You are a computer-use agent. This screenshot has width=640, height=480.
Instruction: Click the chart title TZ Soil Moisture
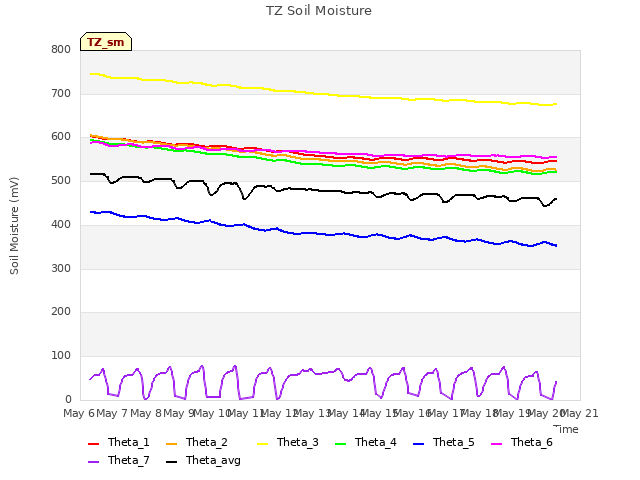319,11
